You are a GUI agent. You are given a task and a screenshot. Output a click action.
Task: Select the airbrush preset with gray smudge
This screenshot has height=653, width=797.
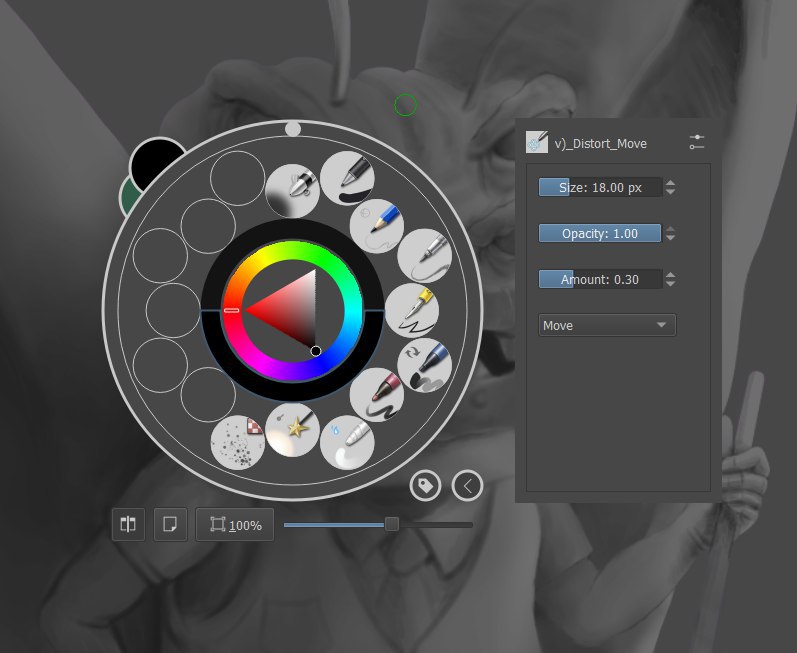coord(292,191)
